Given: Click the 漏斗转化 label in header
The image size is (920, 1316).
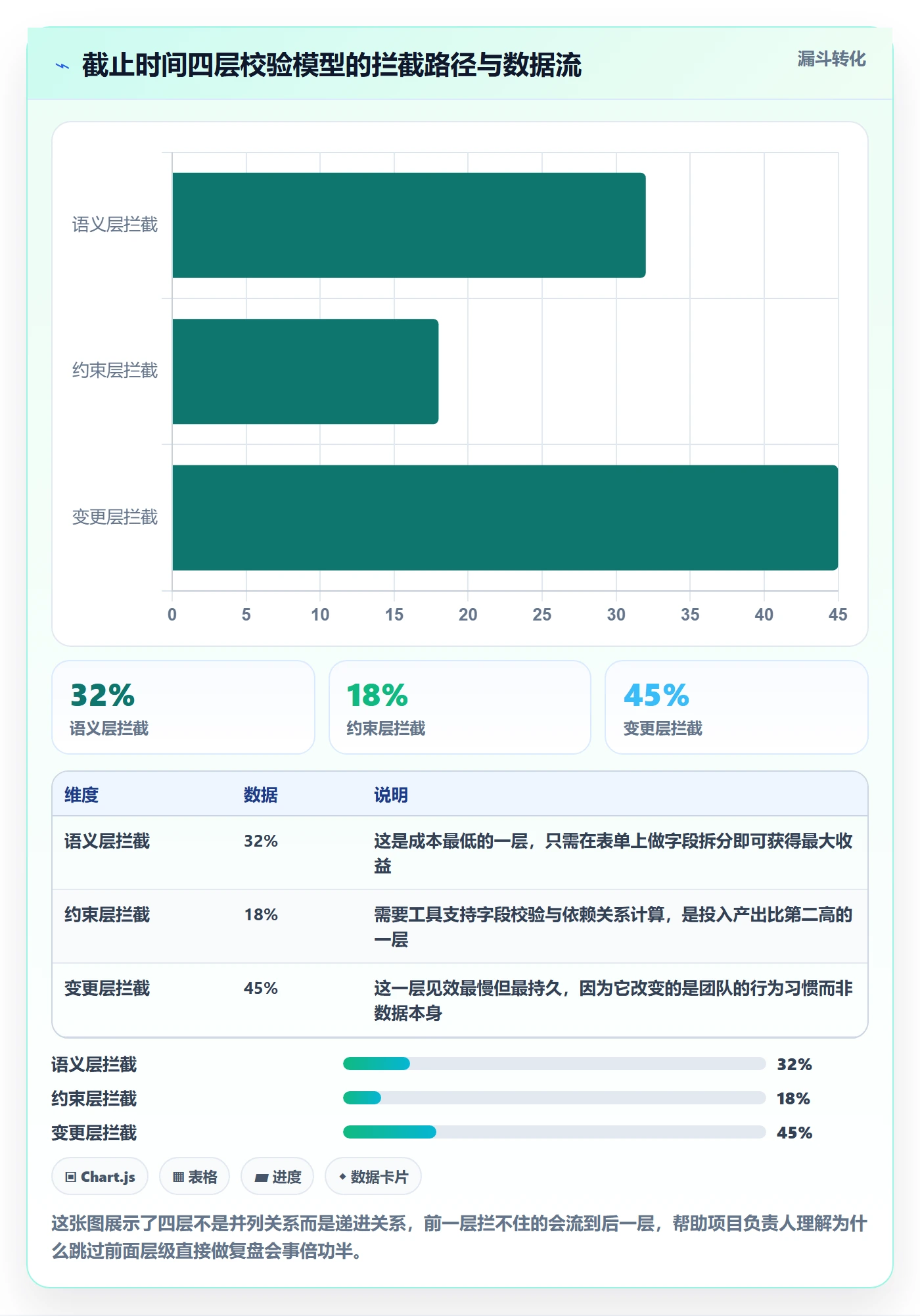Looking at the screenshot, I should click(831, 59).
